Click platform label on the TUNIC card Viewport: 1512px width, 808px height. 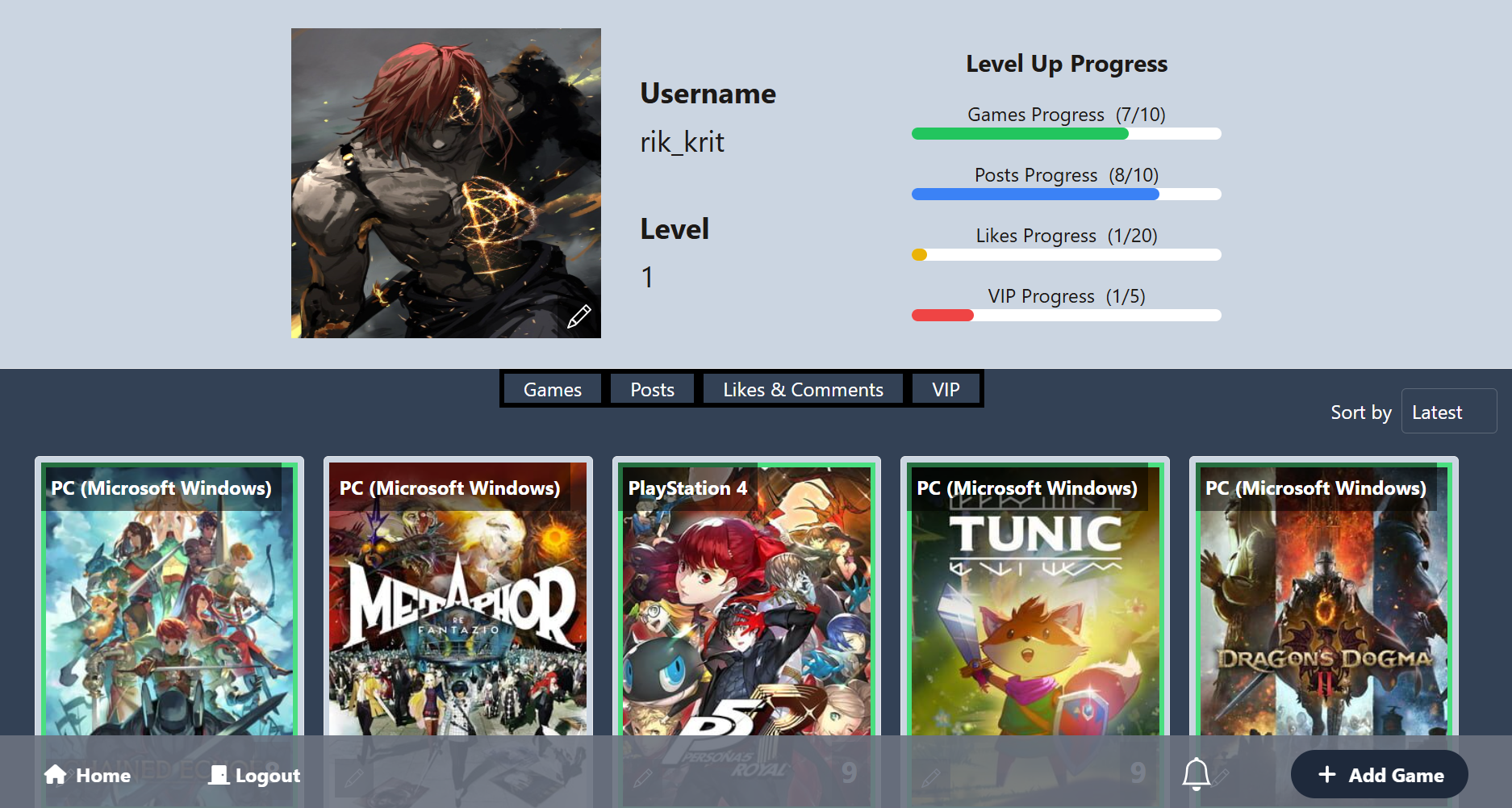pos(1027,488)
